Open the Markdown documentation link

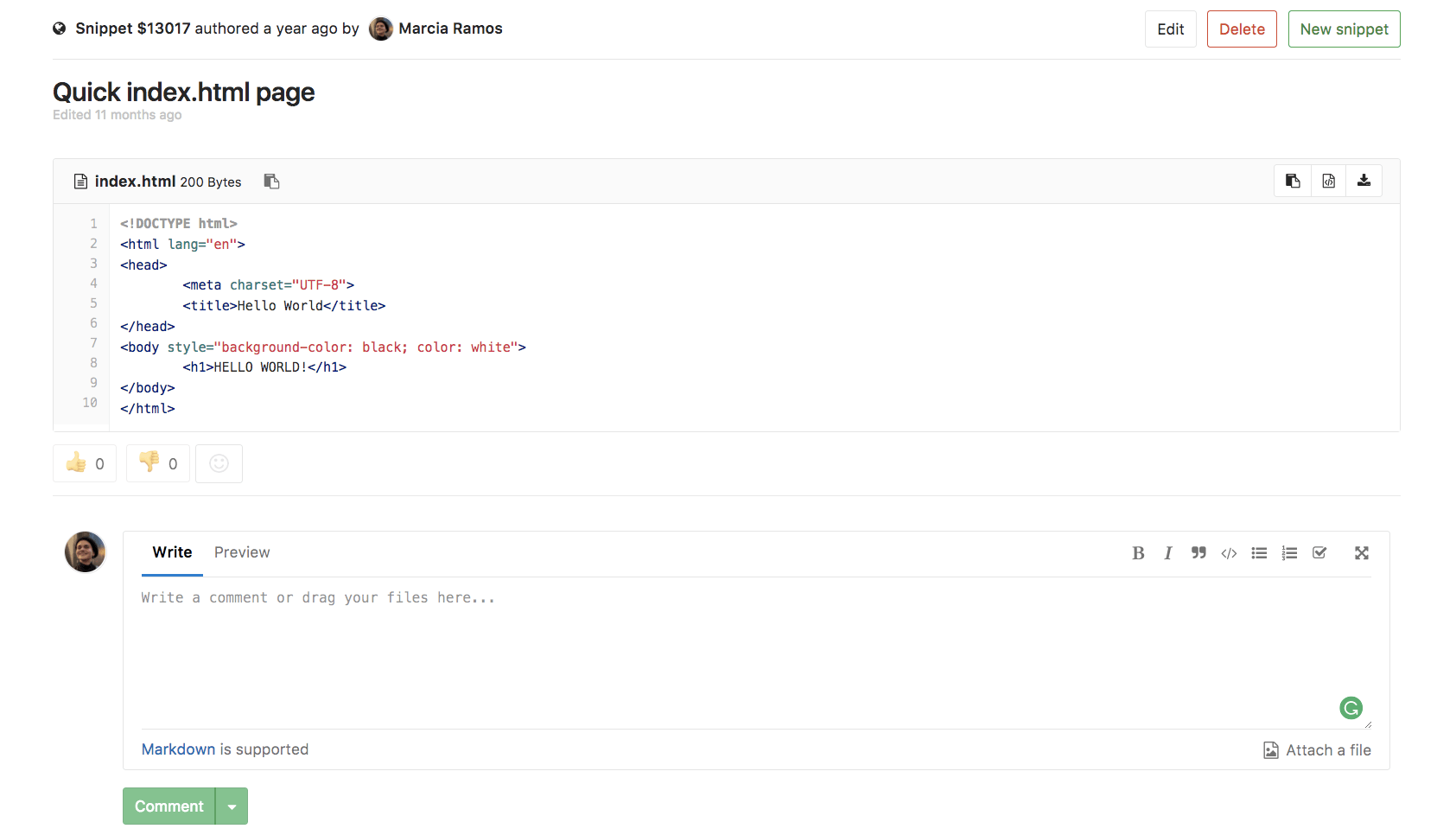(x=178, y=749)
